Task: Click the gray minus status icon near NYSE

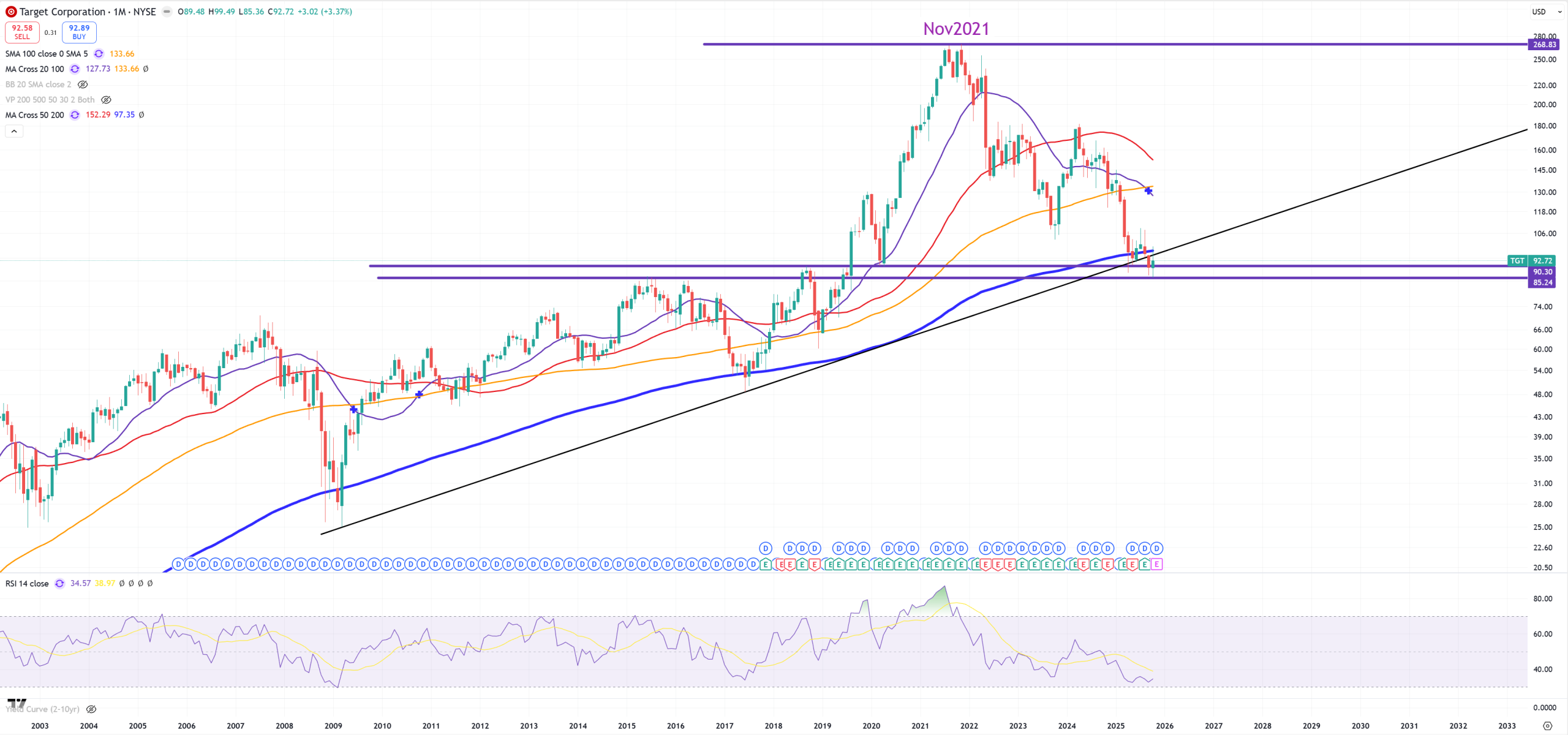Action: (167, 12)
